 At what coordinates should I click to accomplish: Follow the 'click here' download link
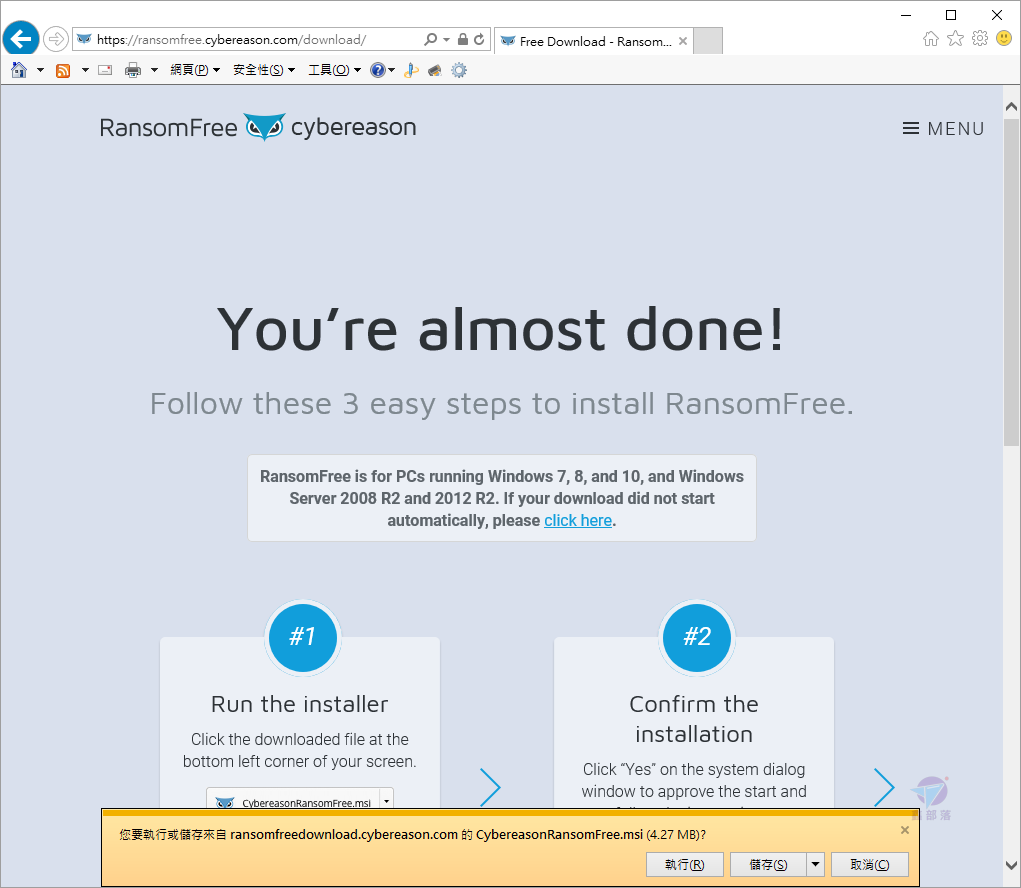[x=578, y=520]
